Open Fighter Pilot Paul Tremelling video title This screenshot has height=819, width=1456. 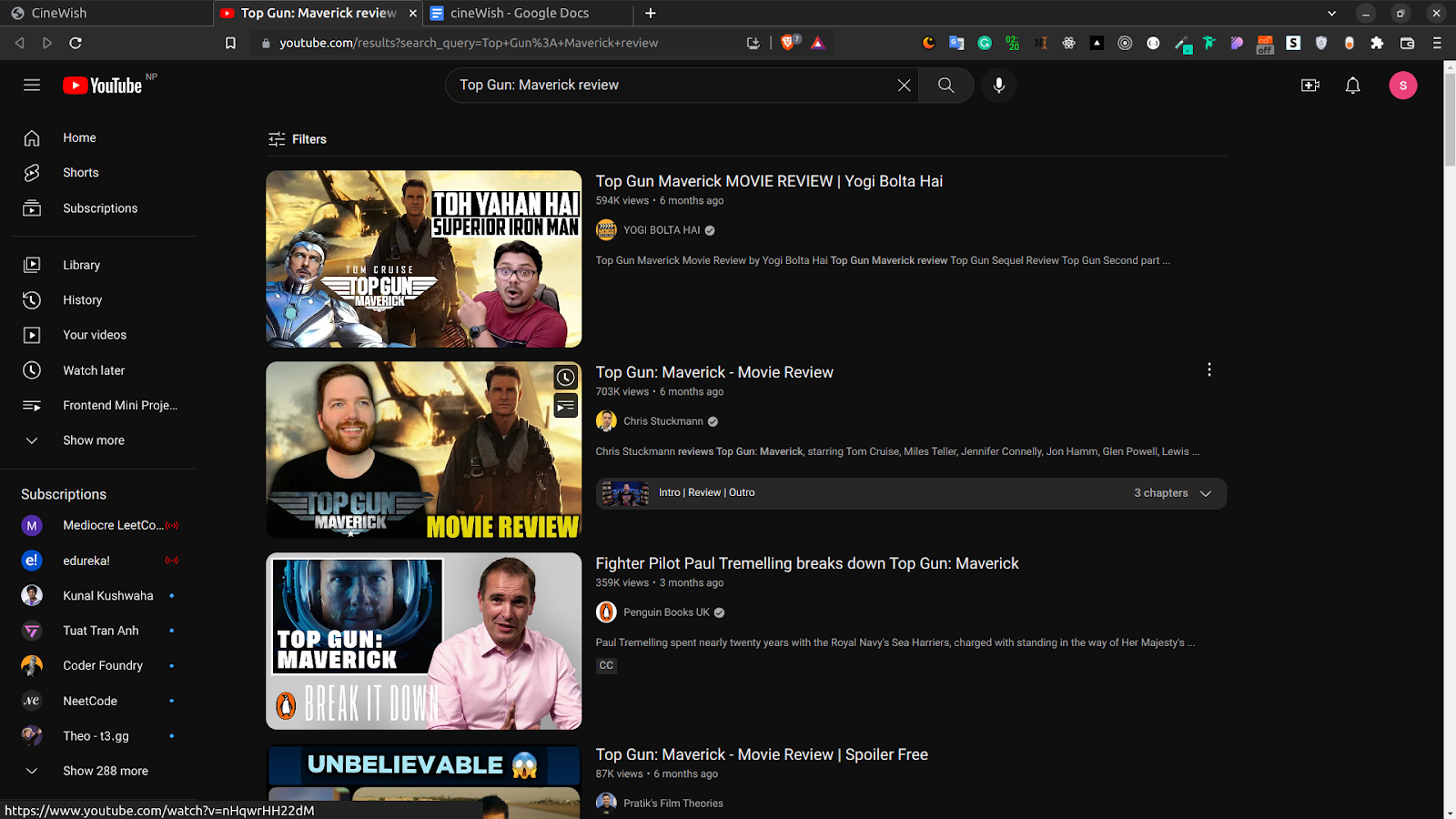[x=807, y=563]
